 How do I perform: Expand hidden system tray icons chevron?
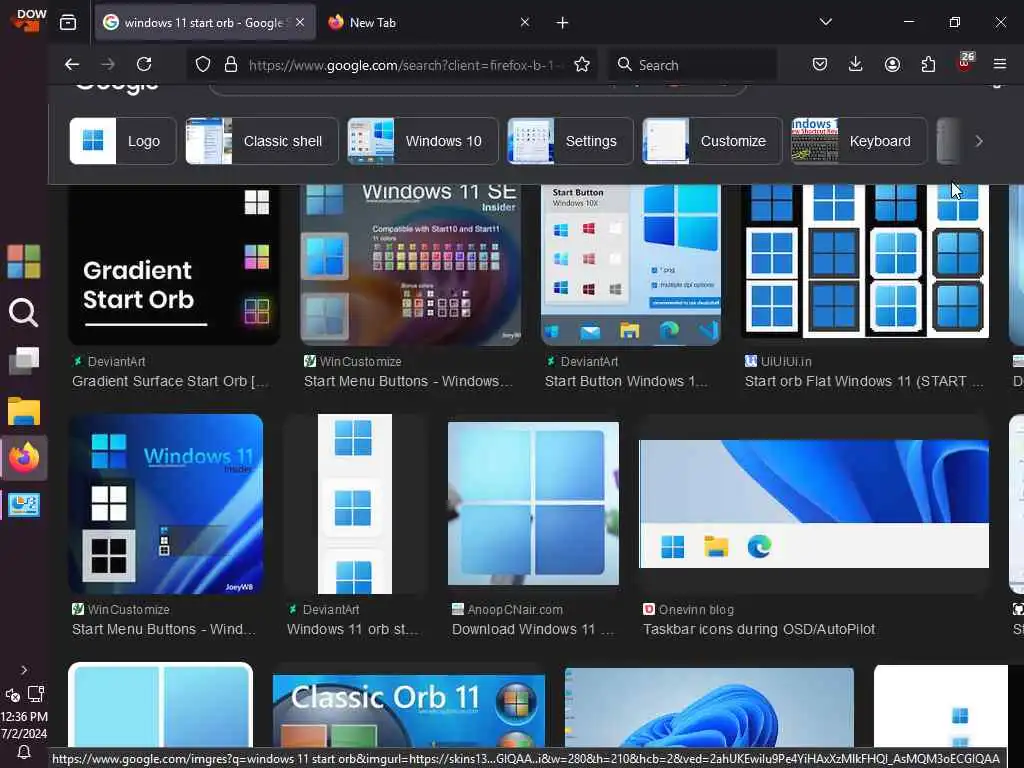[x=24, y=669]
